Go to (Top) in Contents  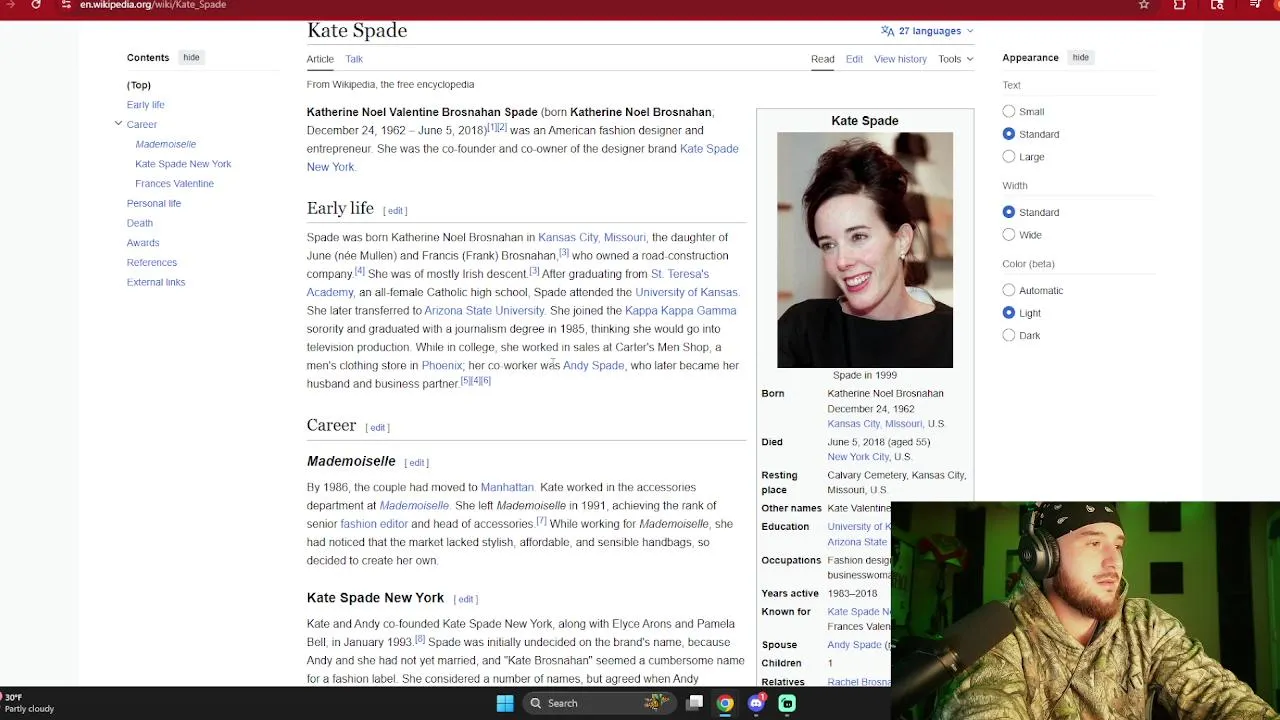click(x=139, y=85)
